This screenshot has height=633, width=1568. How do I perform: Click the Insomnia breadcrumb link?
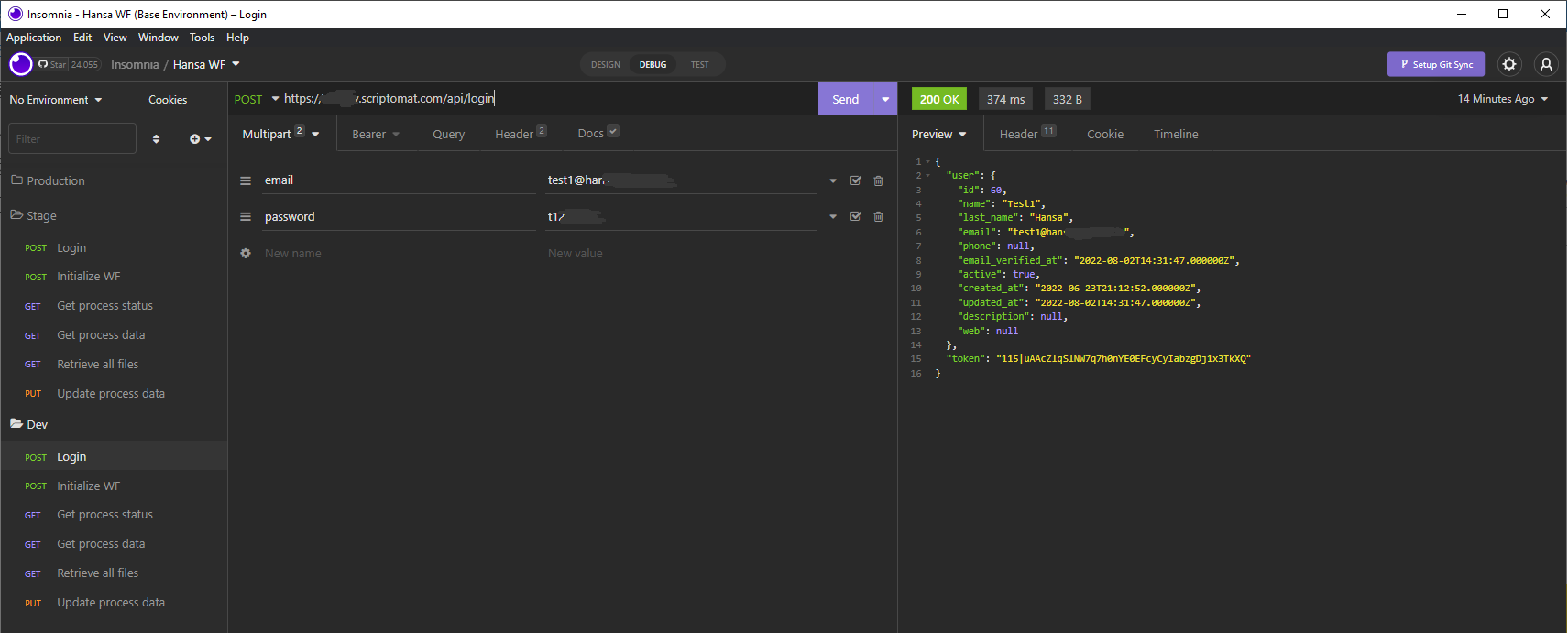[x=135, y=64]
